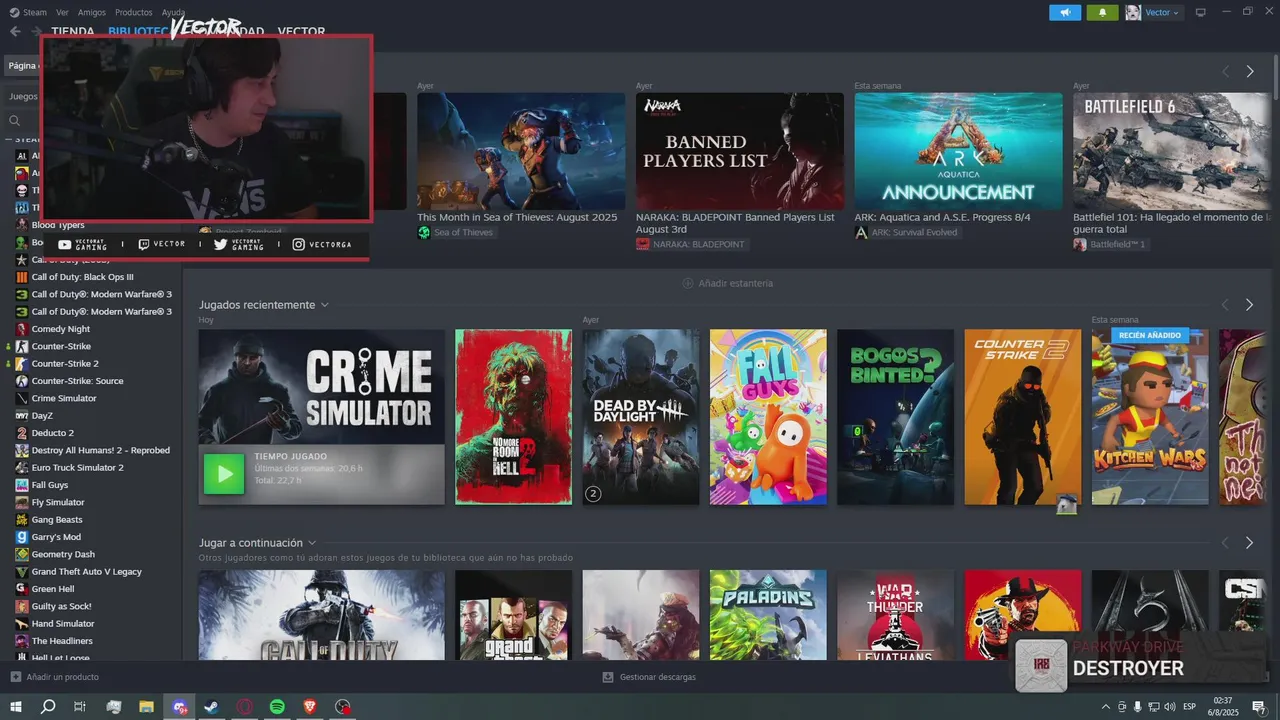Open the Sea of Thieves game tag link
The width and height of the screenshot is (1280, 720).
click(457, 232)
